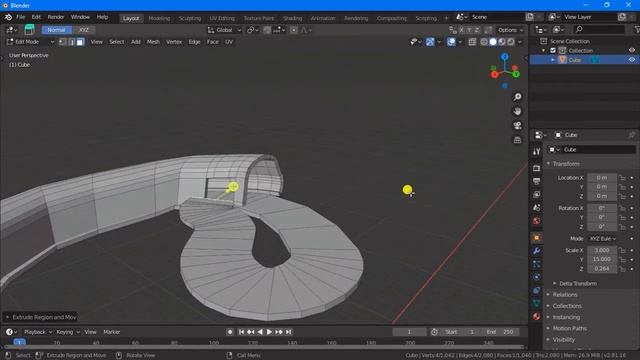The height and width of the screenshot is (360, 640).
Task: Toggle the Collection exclude checkbox
Action: [553, 51]
